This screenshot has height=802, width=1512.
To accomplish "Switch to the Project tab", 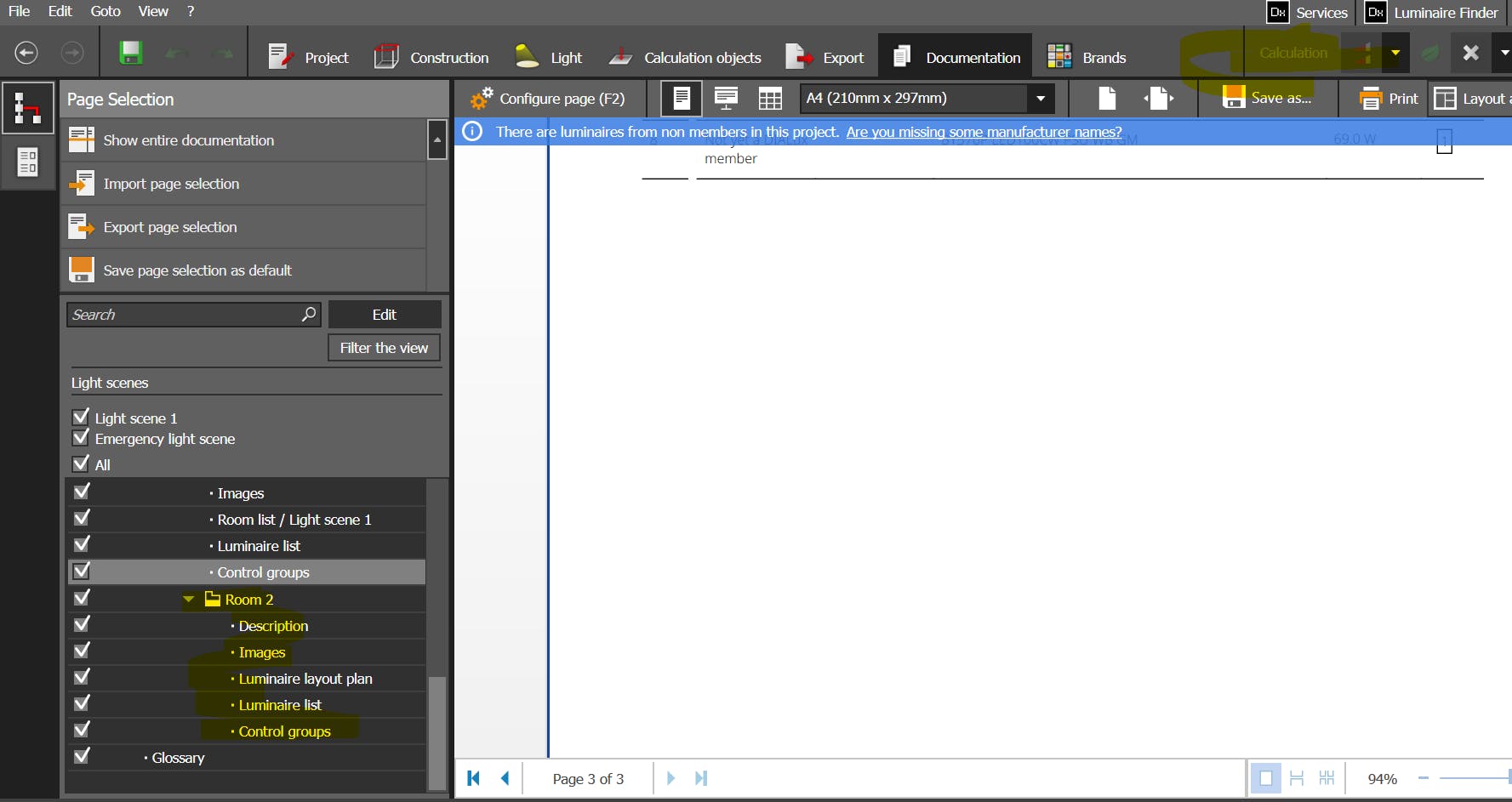I will tap(308, 57).
